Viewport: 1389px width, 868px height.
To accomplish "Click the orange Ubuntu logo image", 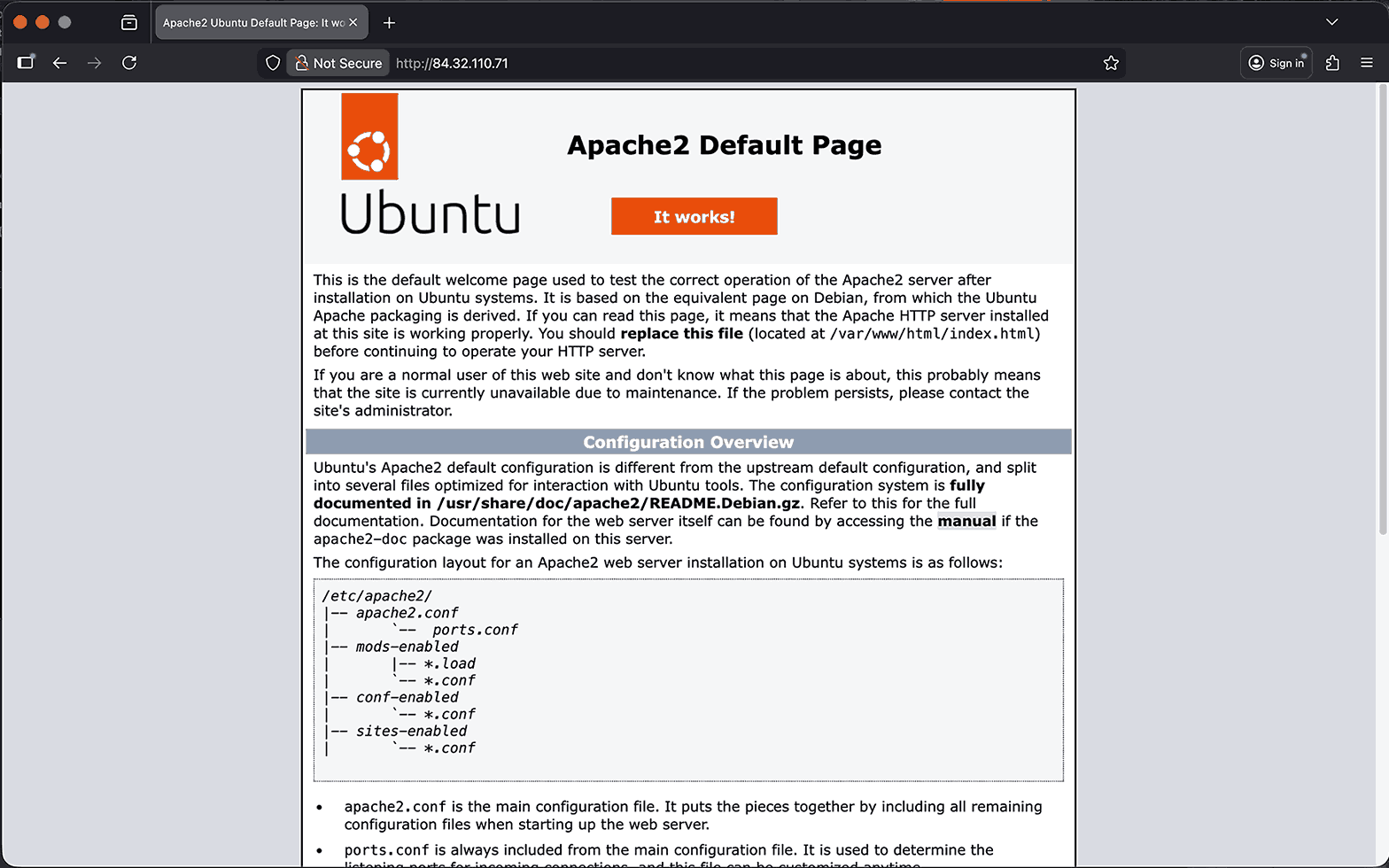I will (x=369, y=137).
